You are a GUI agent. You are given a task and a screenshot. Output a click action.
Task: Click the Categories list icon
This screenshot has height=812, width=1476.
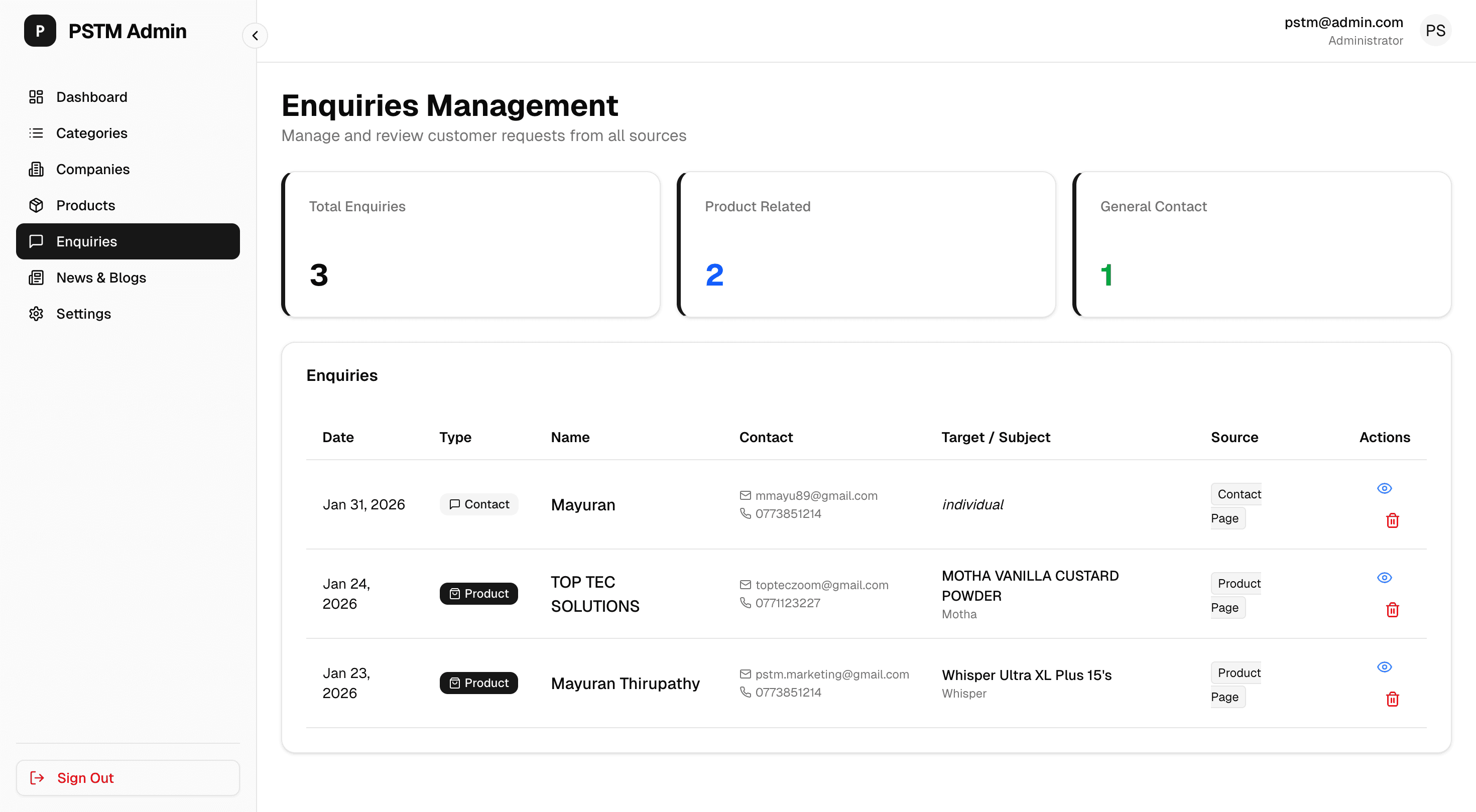[36, 133]
